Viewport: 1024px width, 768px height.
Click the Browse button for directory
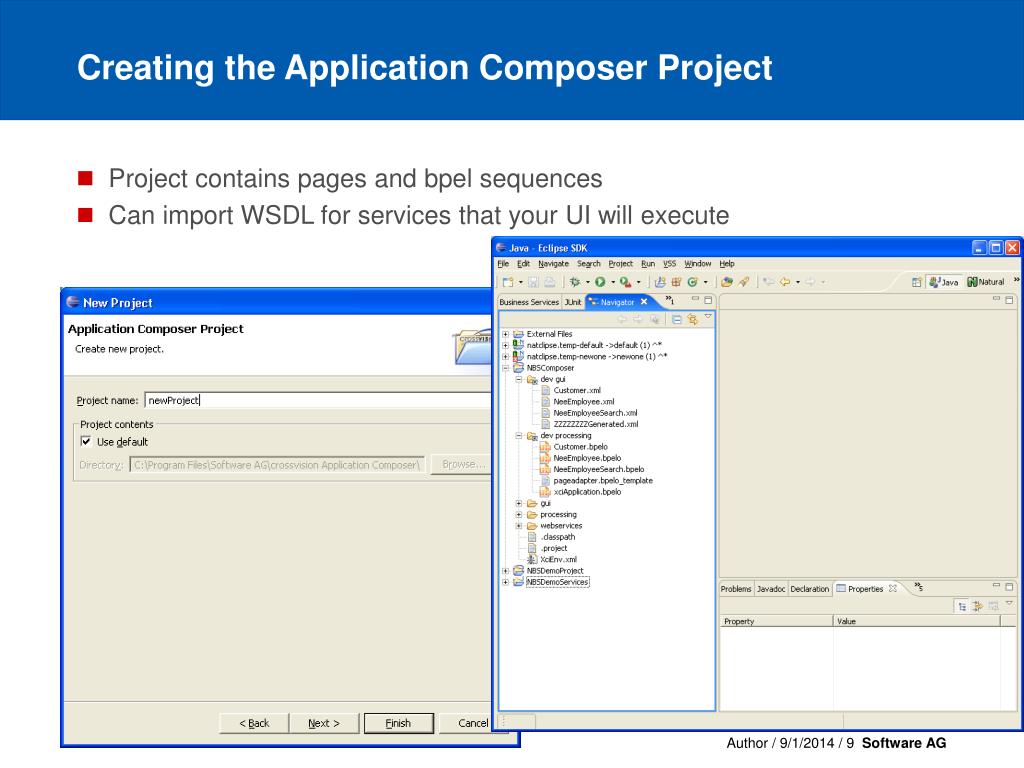(462, 464)
